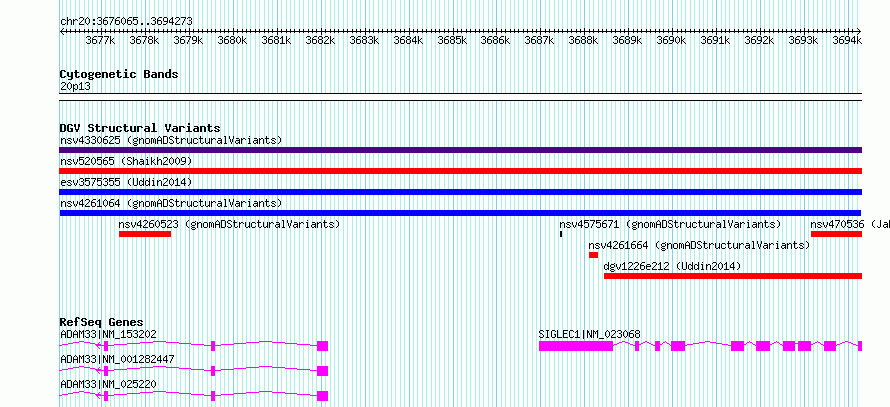Open the ADAM33|NM_001282447 transcript label

(x=117, y=359)
